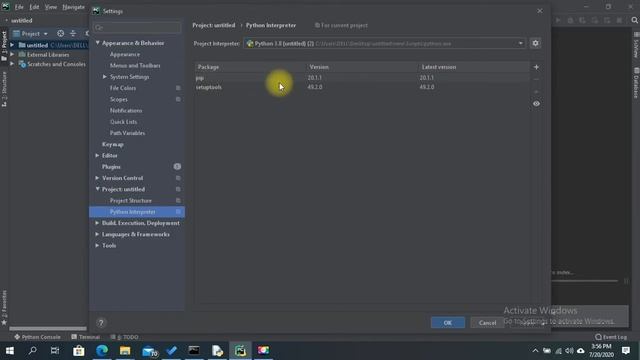This screenshot has height=360, width=640.
Task: Click locate target icon in Project panel
Action: (60, 33)
